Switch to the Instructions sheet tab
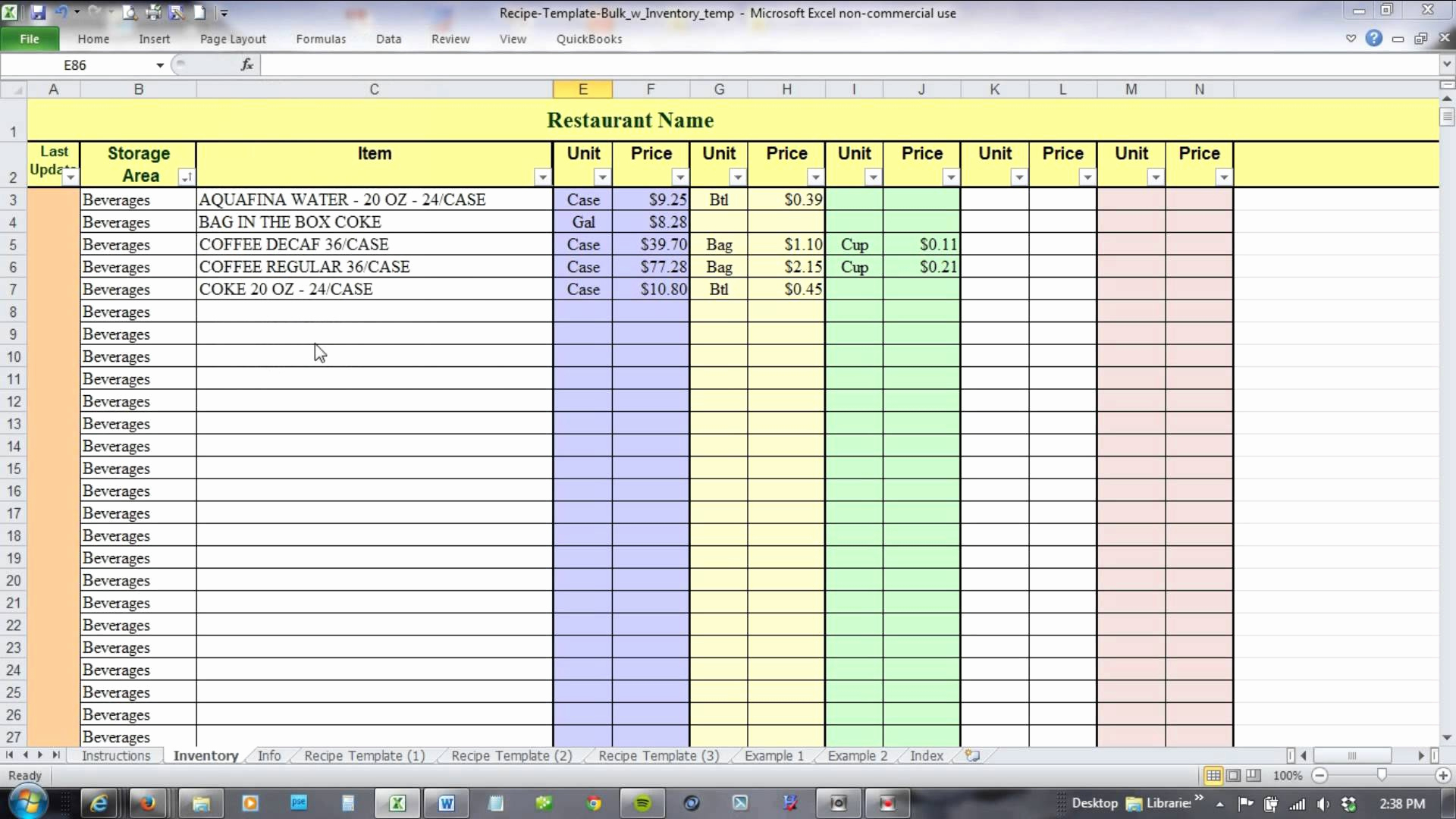 (116, 755)
